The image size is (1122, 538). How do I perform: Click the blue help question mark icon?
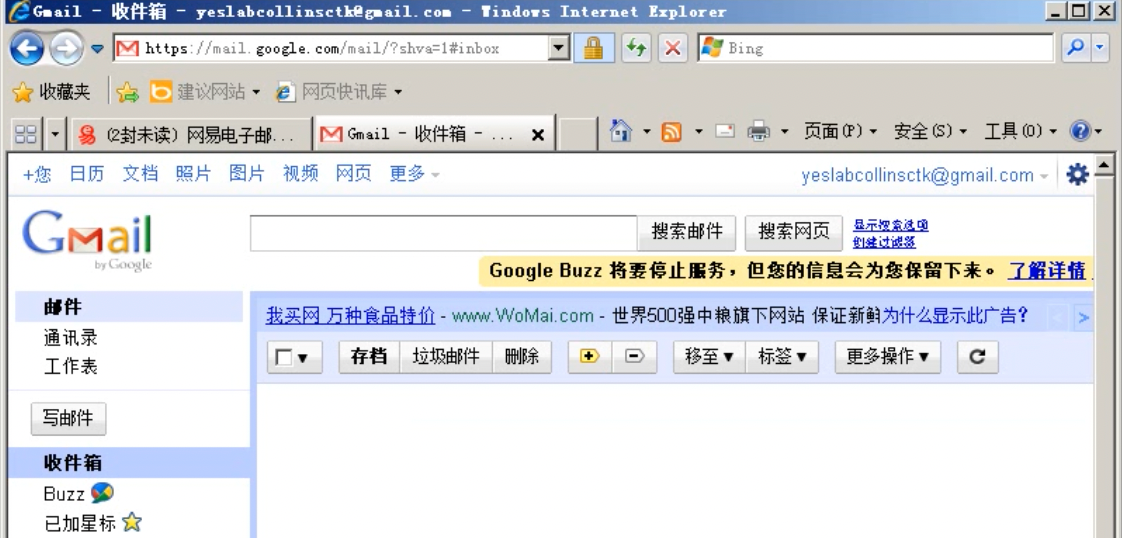(x=1079, y=131)
